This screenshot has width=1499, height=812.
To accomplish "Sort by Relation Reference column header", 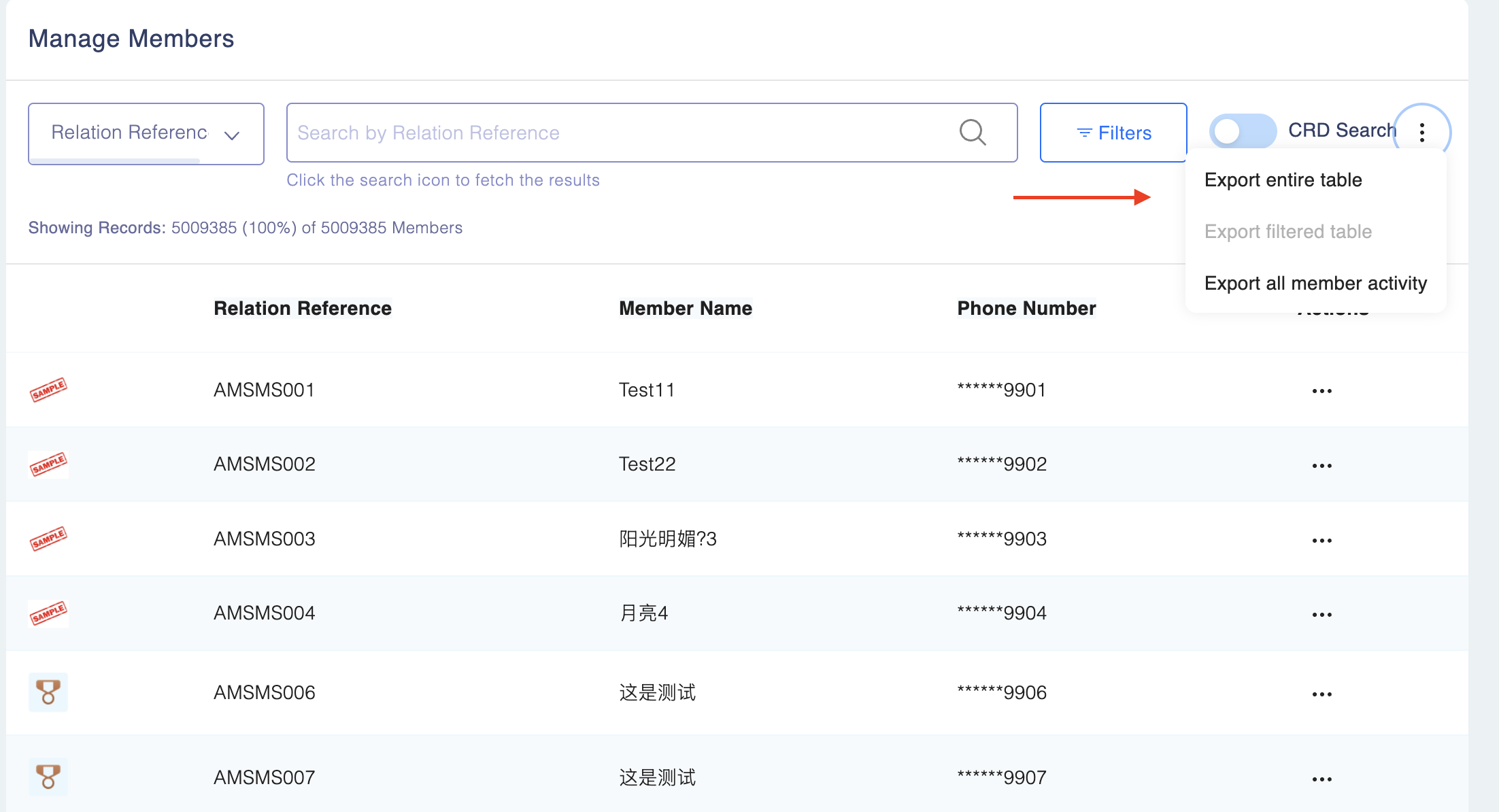I will [303, 309].
